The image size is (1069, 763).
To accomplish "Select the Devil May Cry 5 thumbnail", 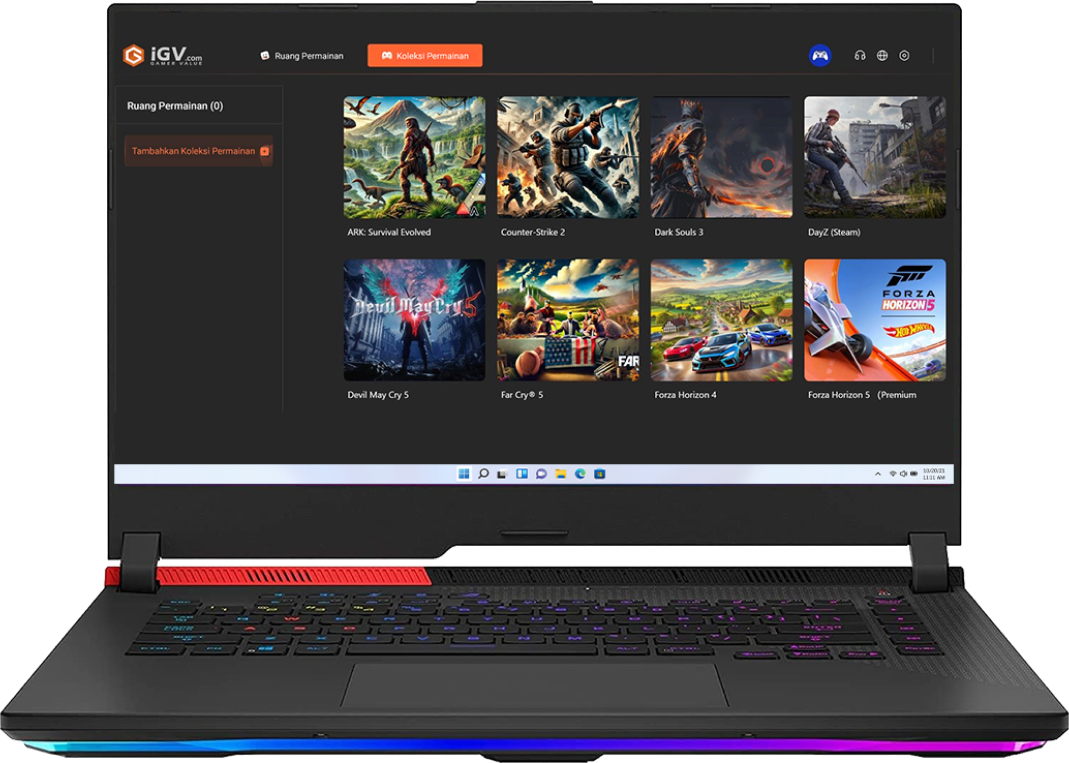I will 415,320.
